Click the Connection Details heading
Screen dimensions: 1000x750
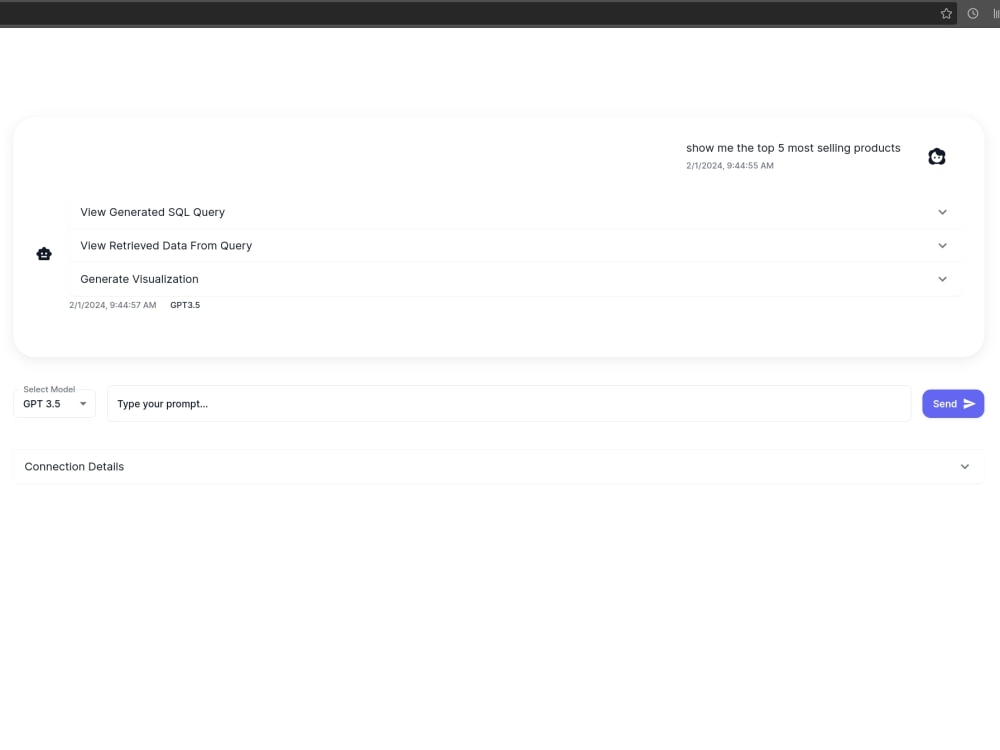74,467
